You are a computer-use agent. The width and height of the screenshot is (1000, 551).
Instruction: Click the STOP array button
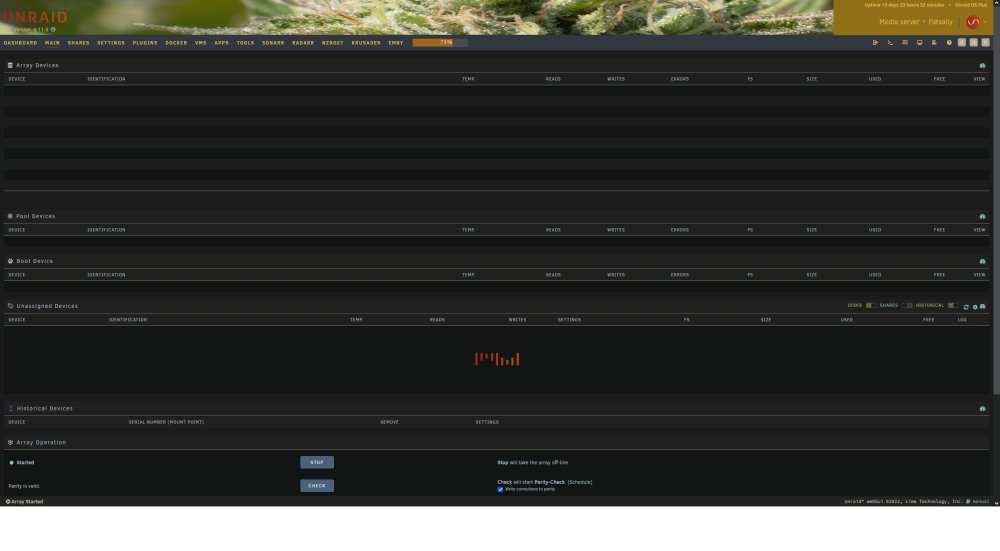click(317, 462)
